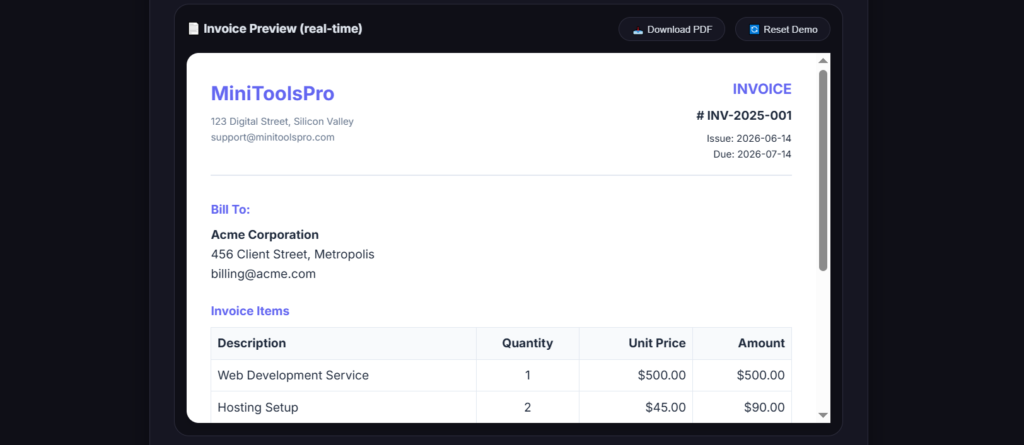Click the Invoice Preview (real-time) title
The width and height of the screenshot is (1024, 445).
[x=283, y=29]
